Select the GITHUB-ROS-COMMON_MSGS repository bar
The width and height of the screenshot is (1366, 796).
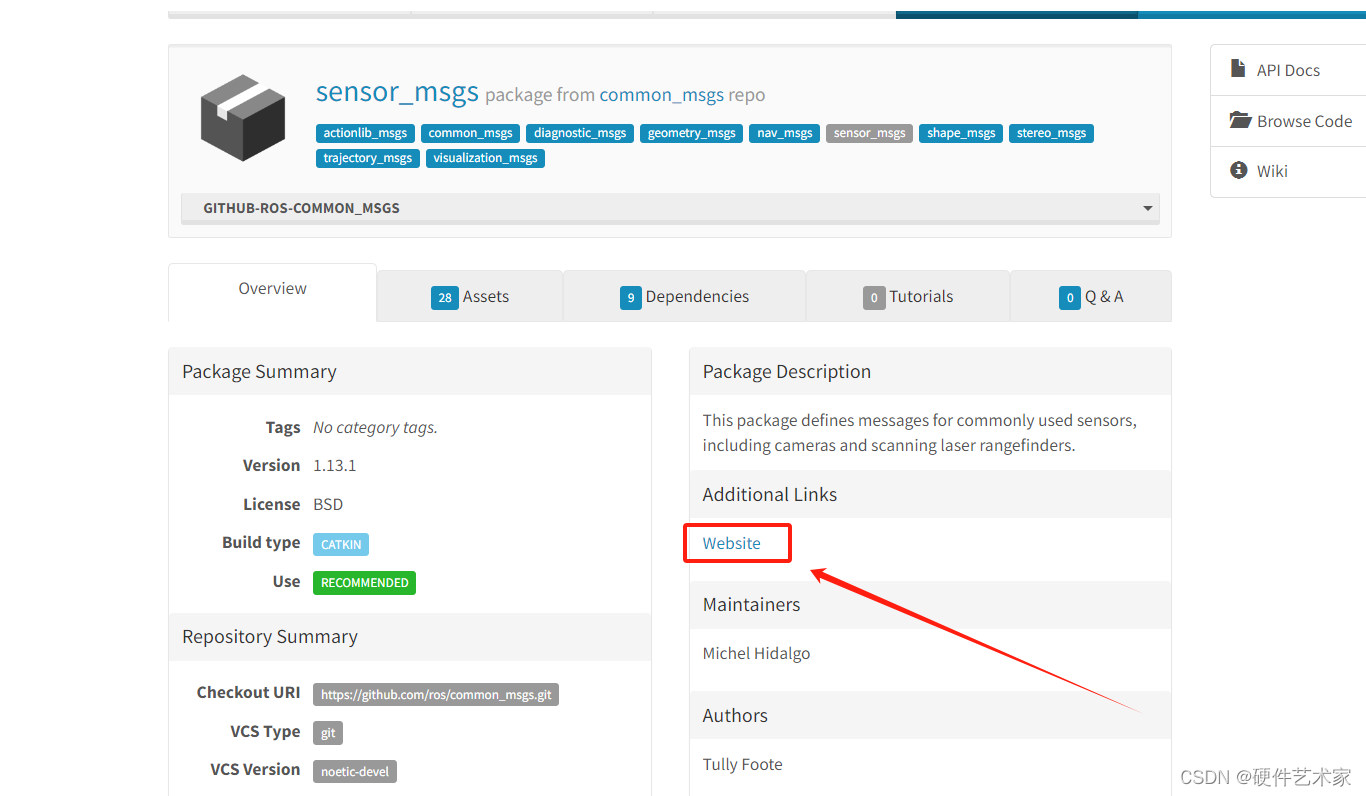click(670, 208)
